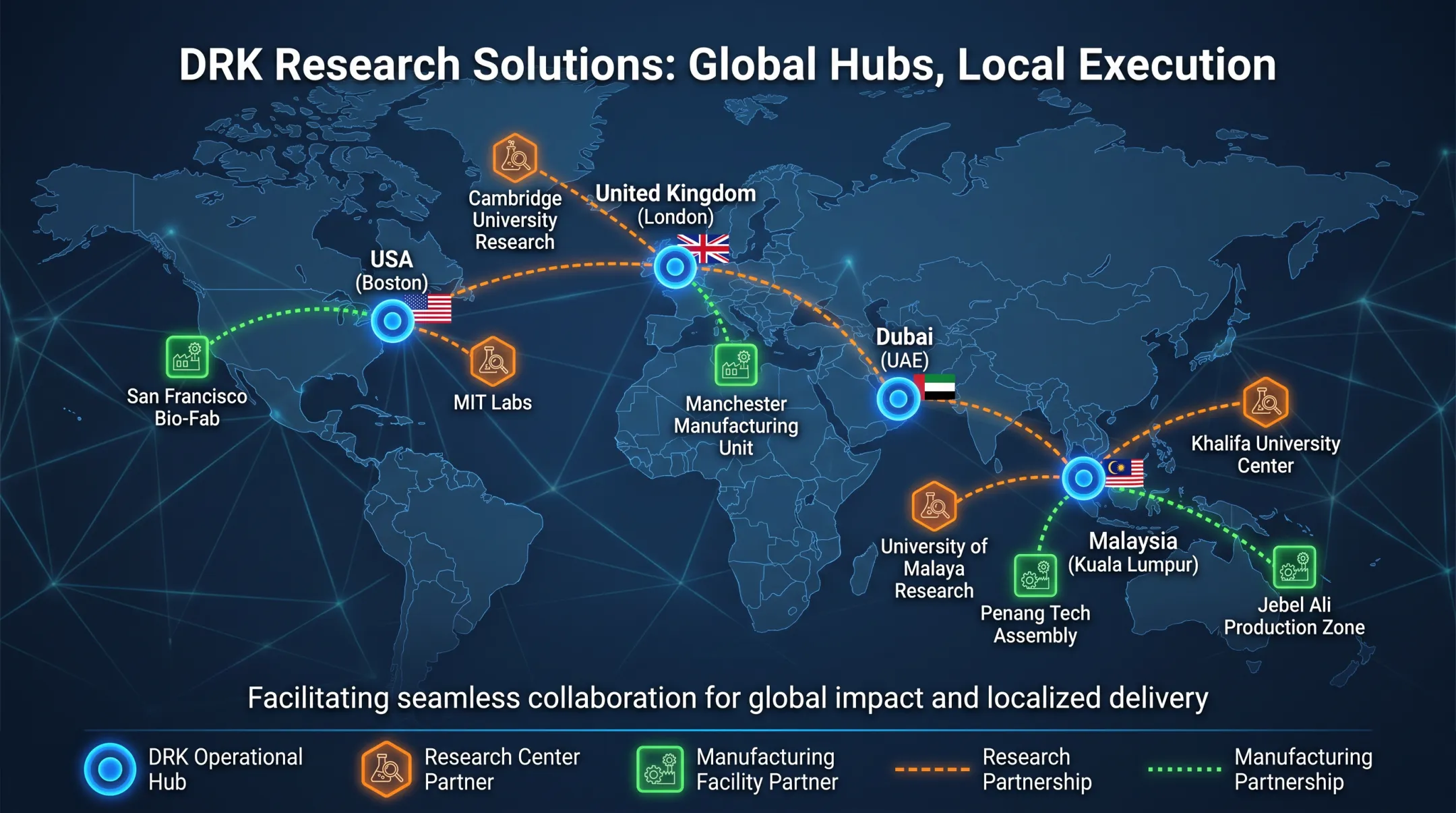1456x813 pixels.
Task: Click the 'Manufacturing Partnership' legend text
Action: tap(1303, 769)
